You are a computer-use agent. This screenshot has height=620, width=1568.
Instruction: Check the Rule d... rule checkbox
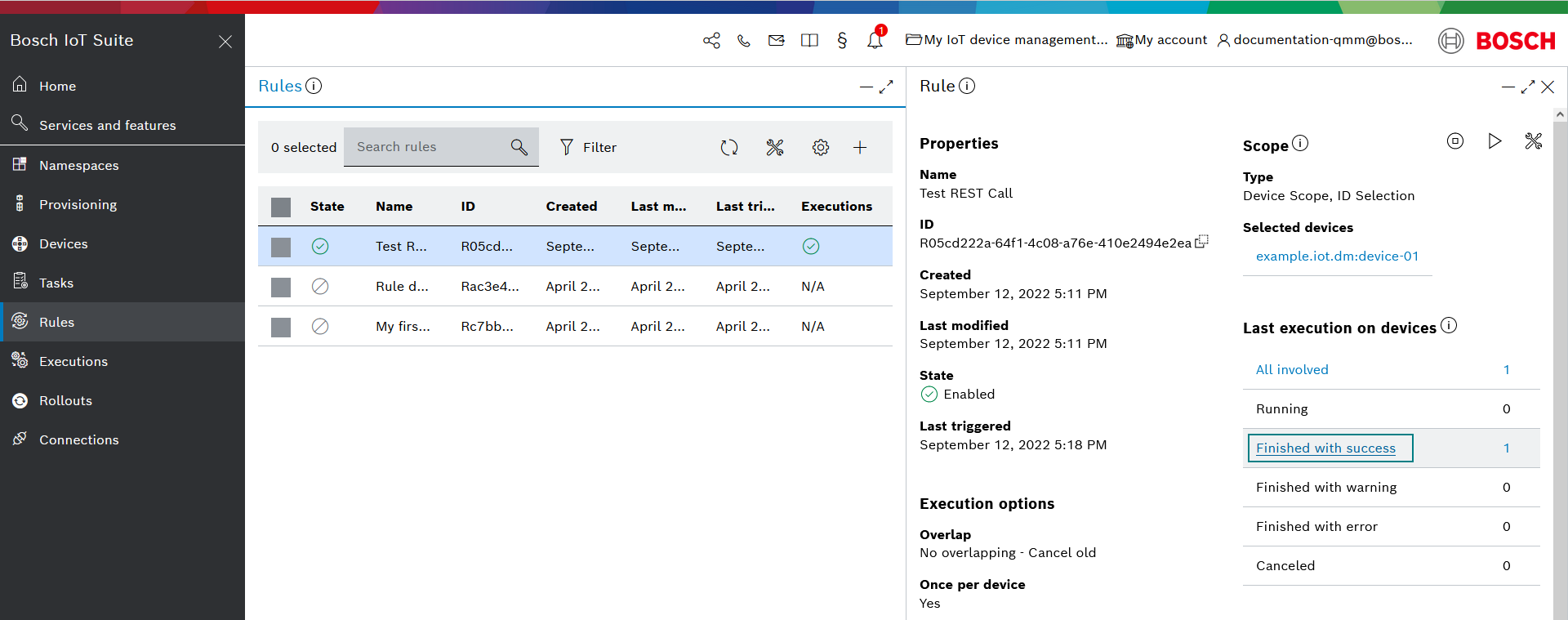point(281,288)
